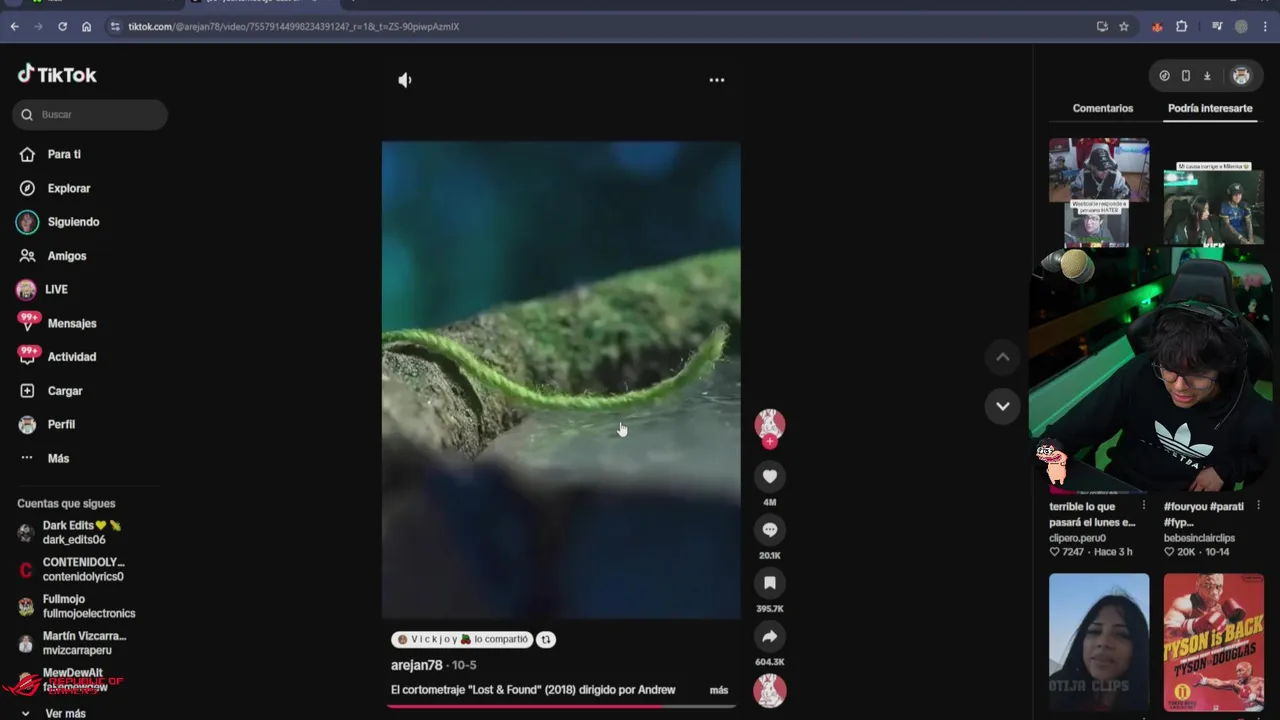Viewport: 1280px width, 720px height.
Task: Click the browser home button
Action: point(86,27)
